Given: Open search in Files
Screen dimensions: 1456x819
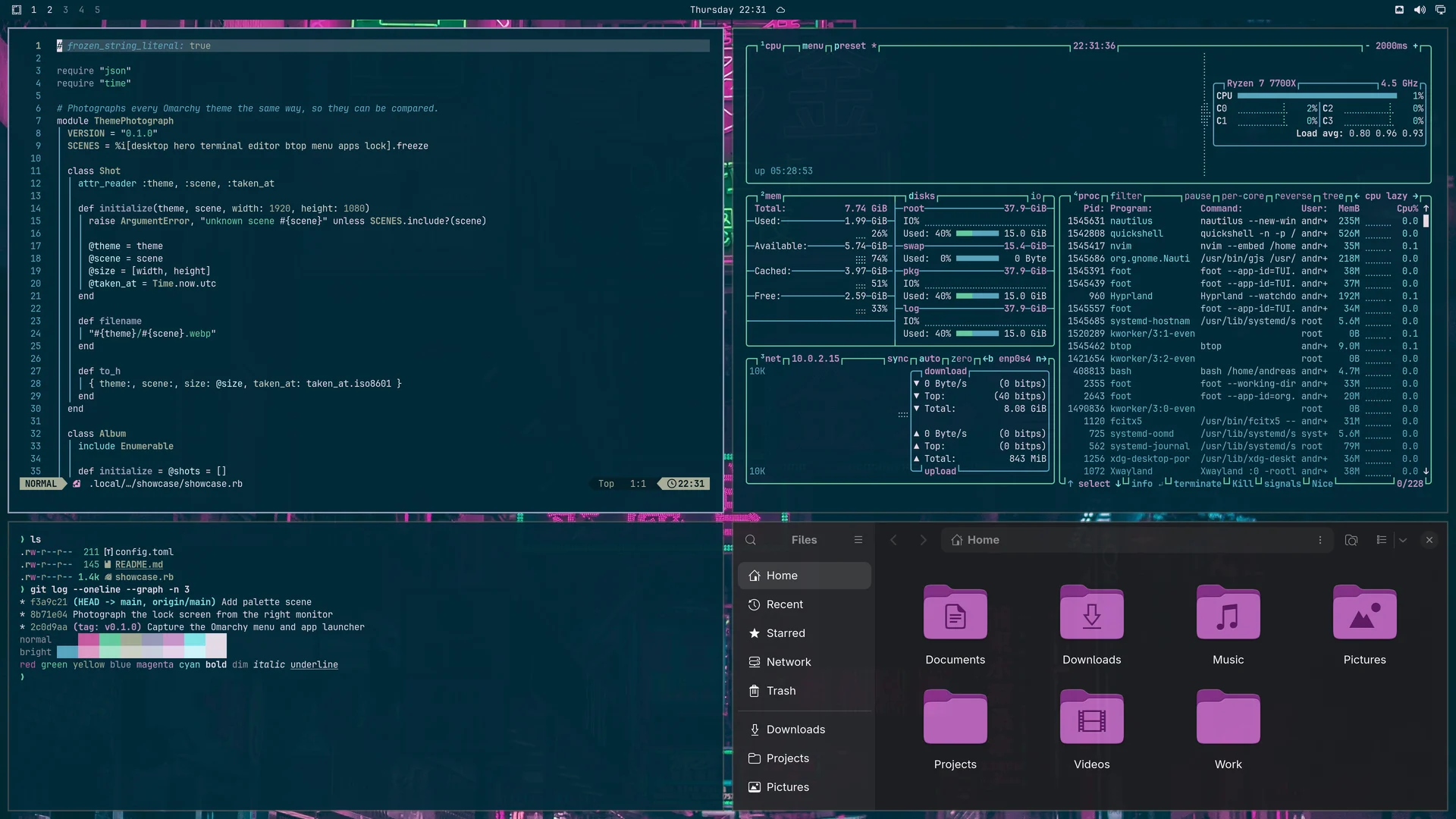Looking at the screenshot, I should pos(751,540).
